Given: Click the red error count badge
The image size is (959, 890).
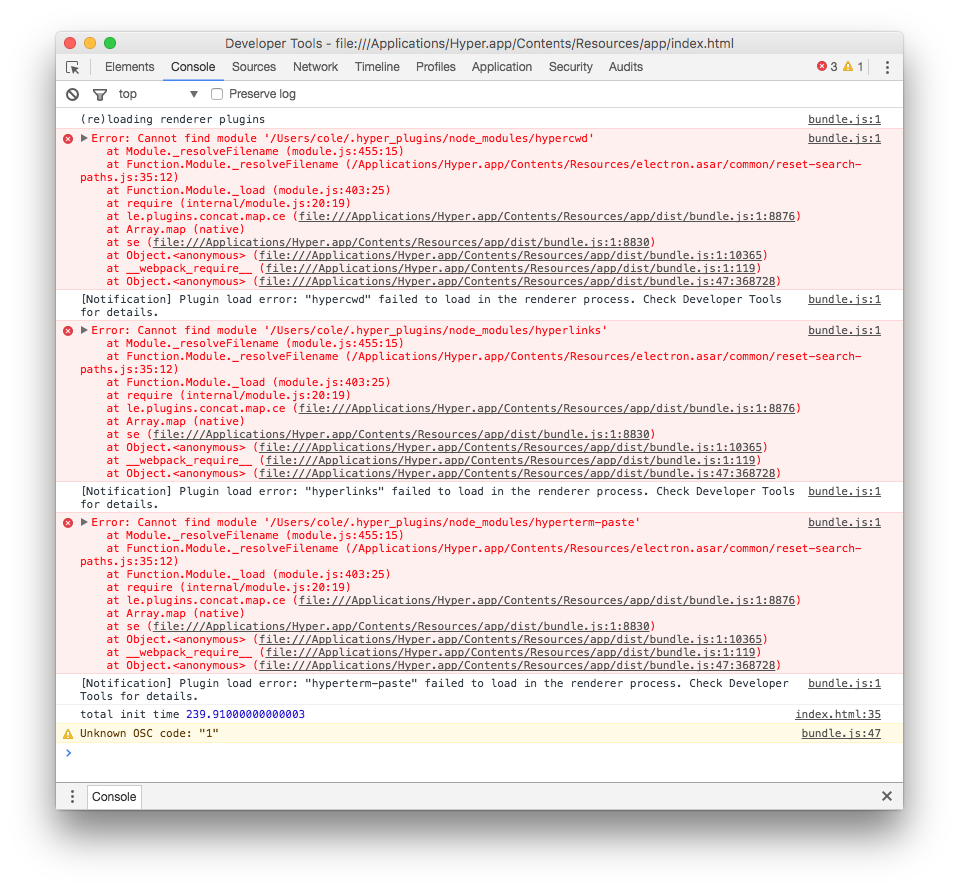Looking at the screenshot, I should pos(826,66).
